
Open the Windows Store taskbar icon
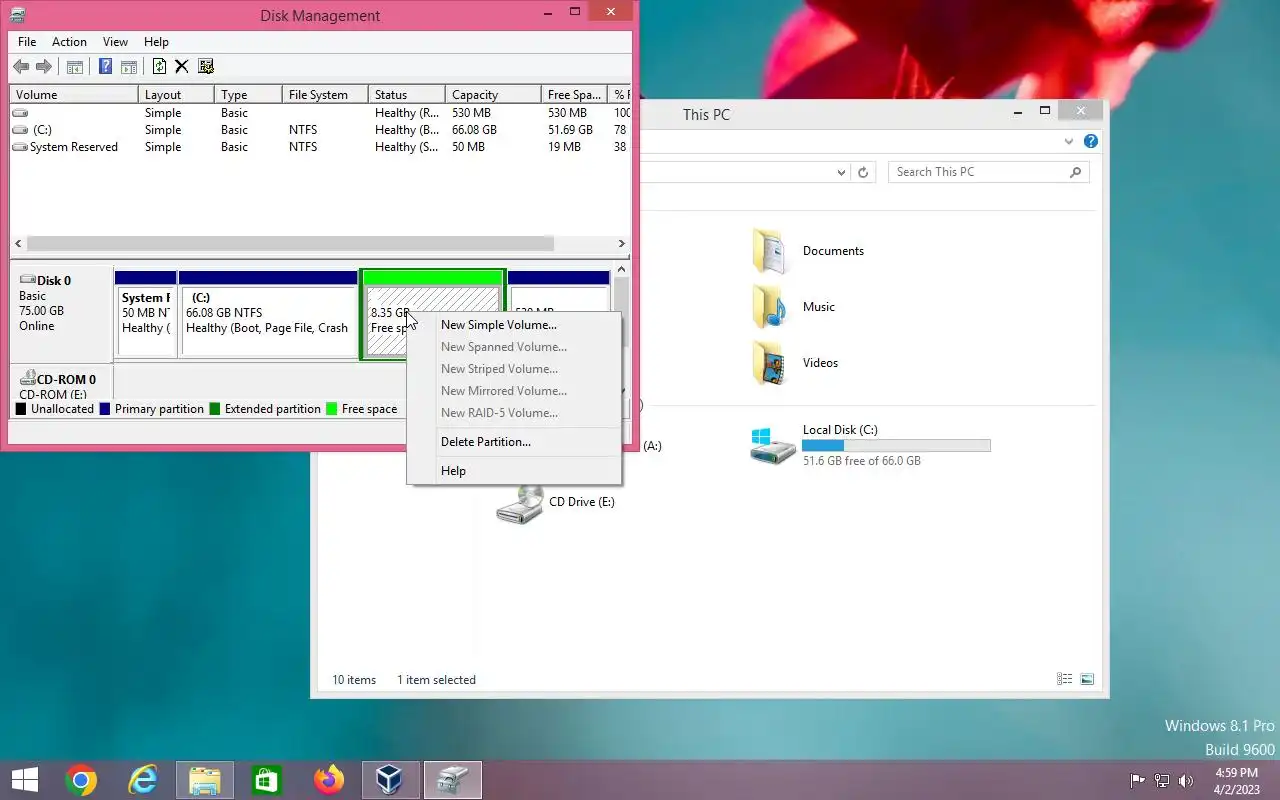(267, 780)
